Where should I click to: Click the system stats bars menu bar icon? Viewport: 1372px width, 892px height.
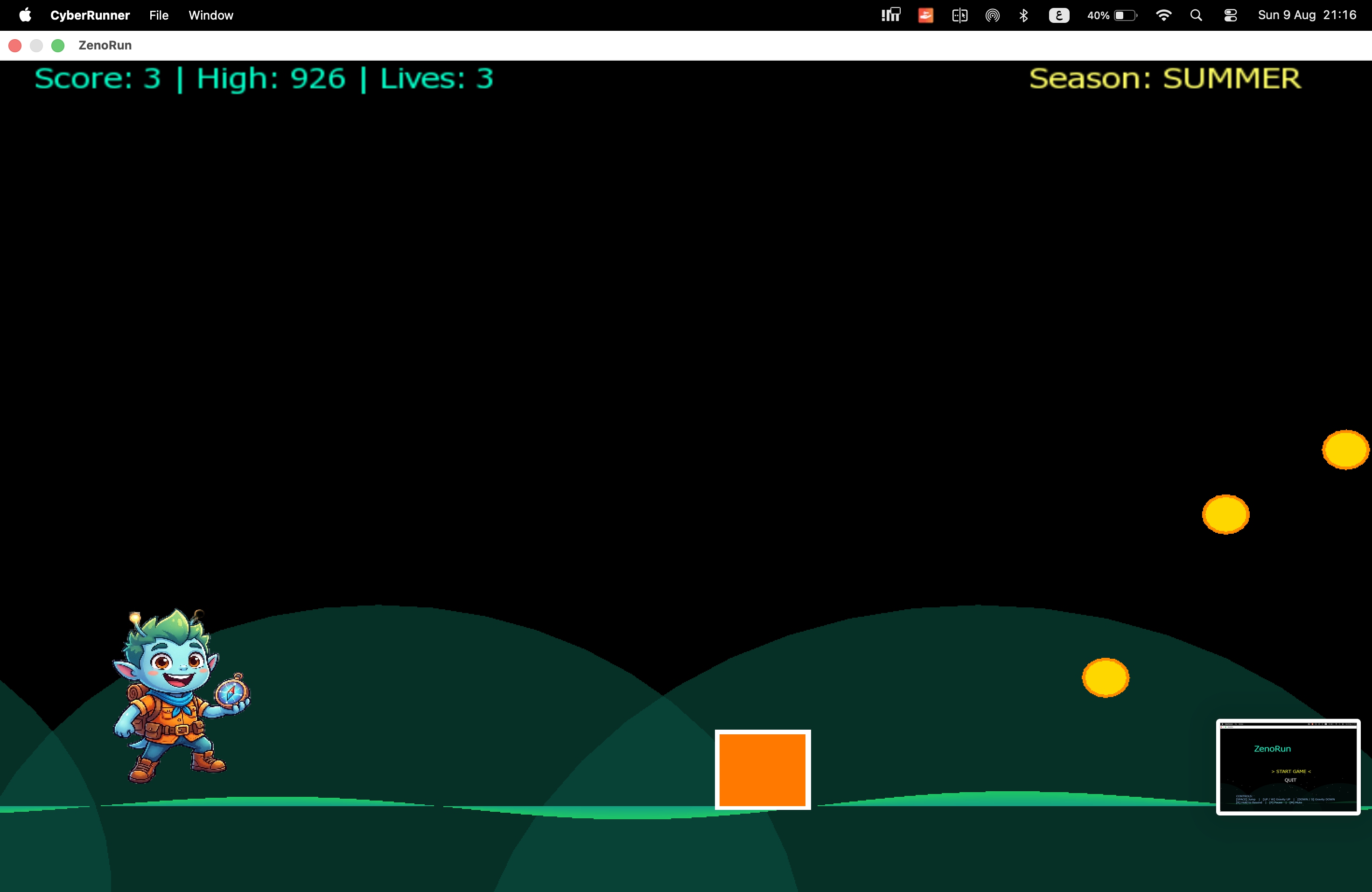[891, 15]
